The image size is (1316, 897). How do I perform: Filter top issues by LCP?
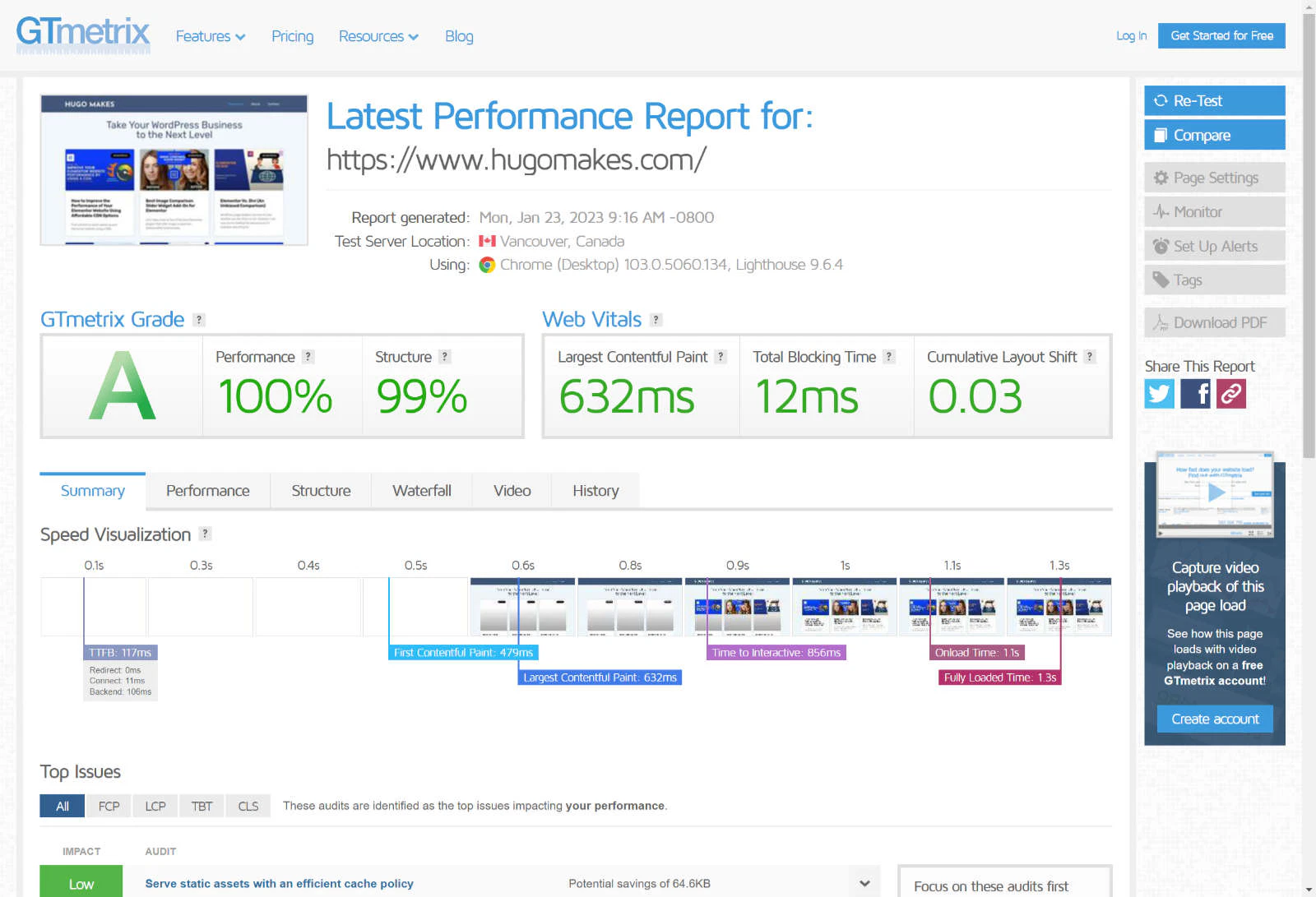click(155, 806)
